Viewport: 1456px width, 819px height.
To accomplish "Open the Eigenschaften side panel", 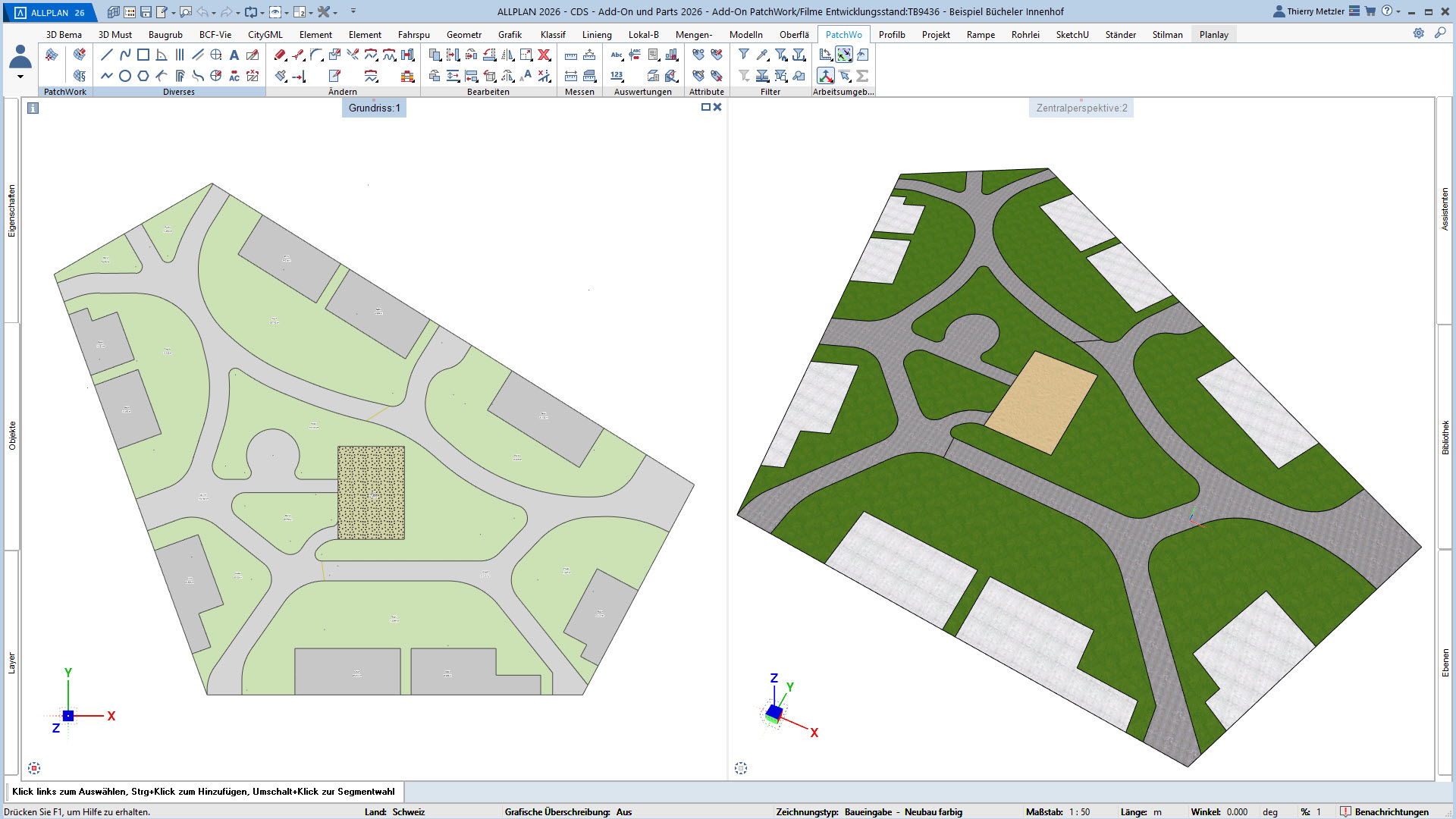I will [11, 211].
